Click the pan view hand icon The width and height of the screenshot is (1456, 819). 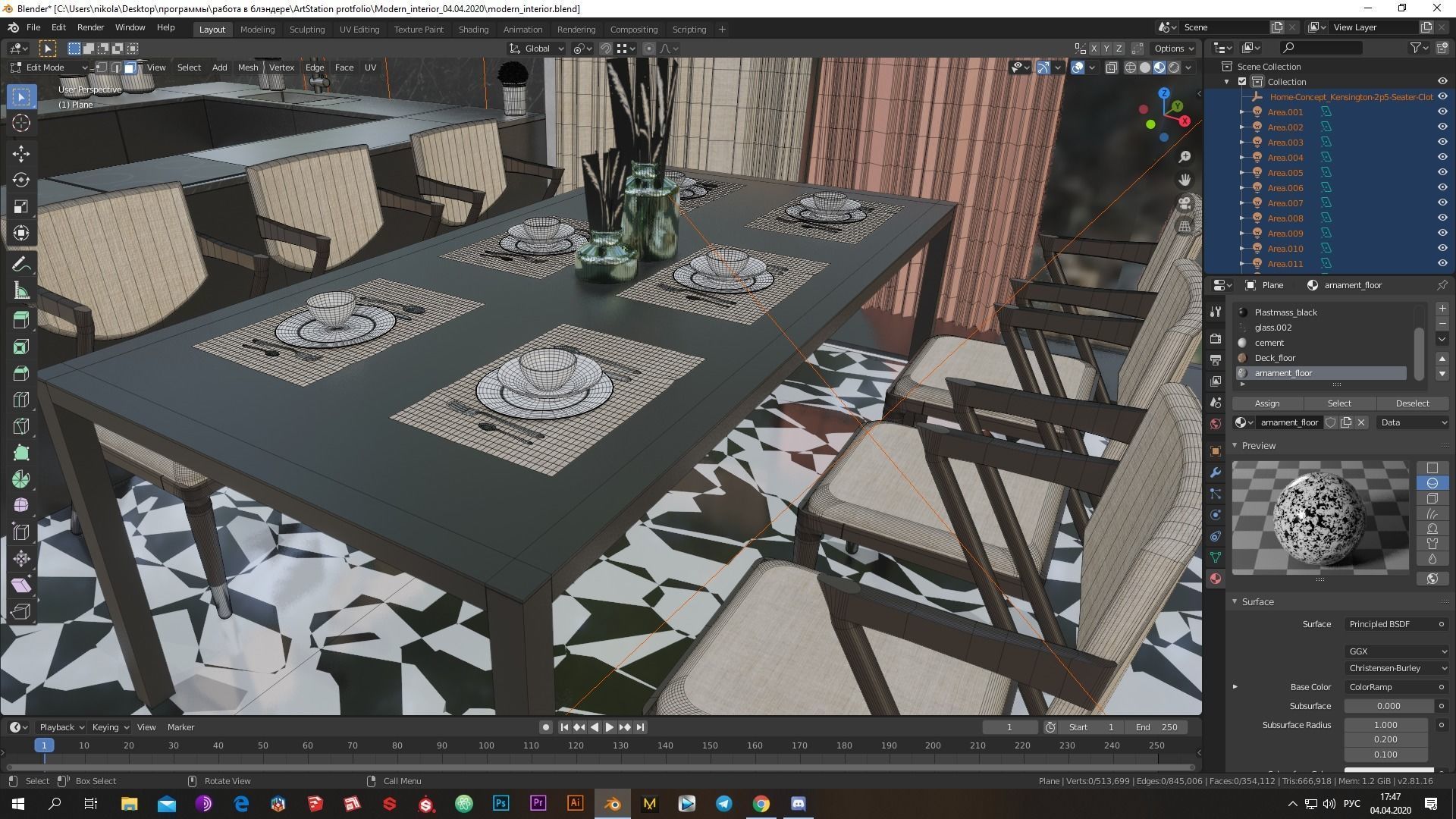click(1185, 180)
